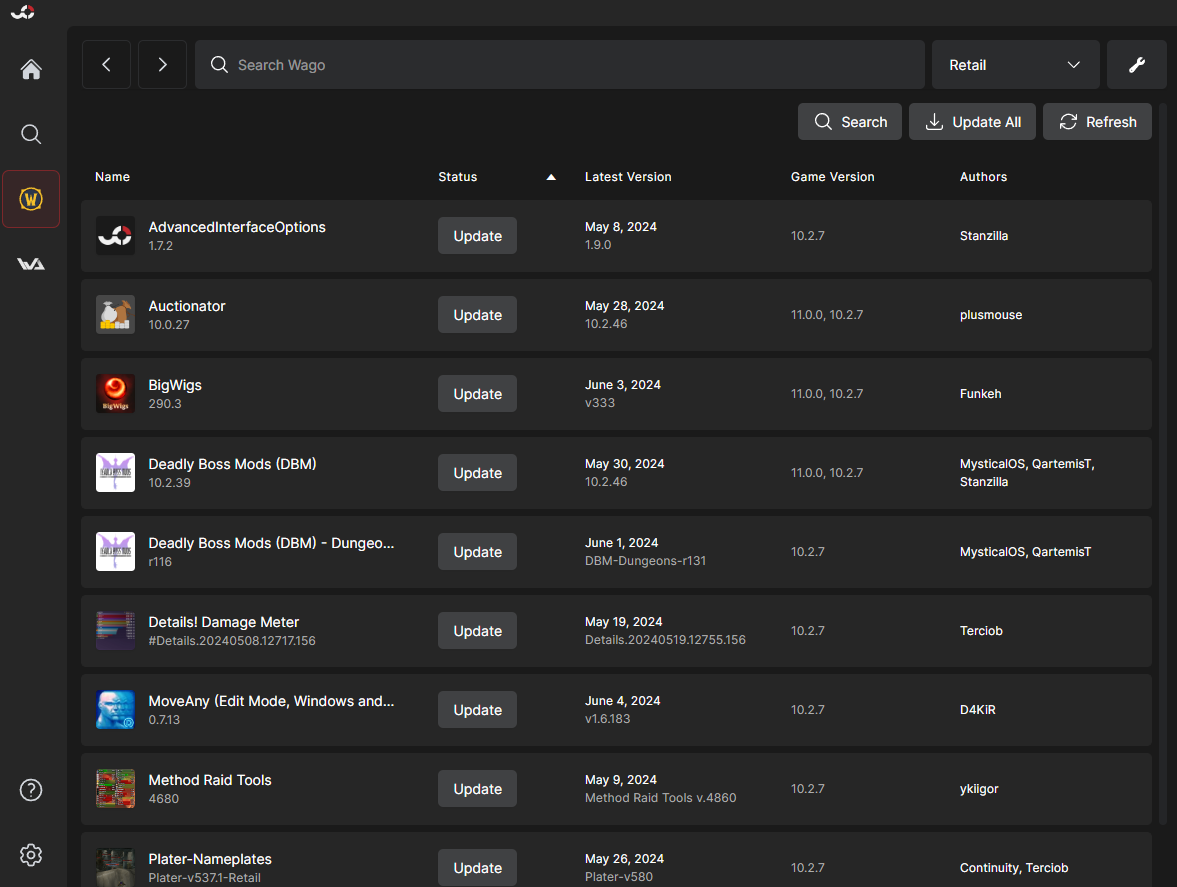1177x887 pixels.
Task: Open Method Raid Tools name
Action: [x=210, y=780]
